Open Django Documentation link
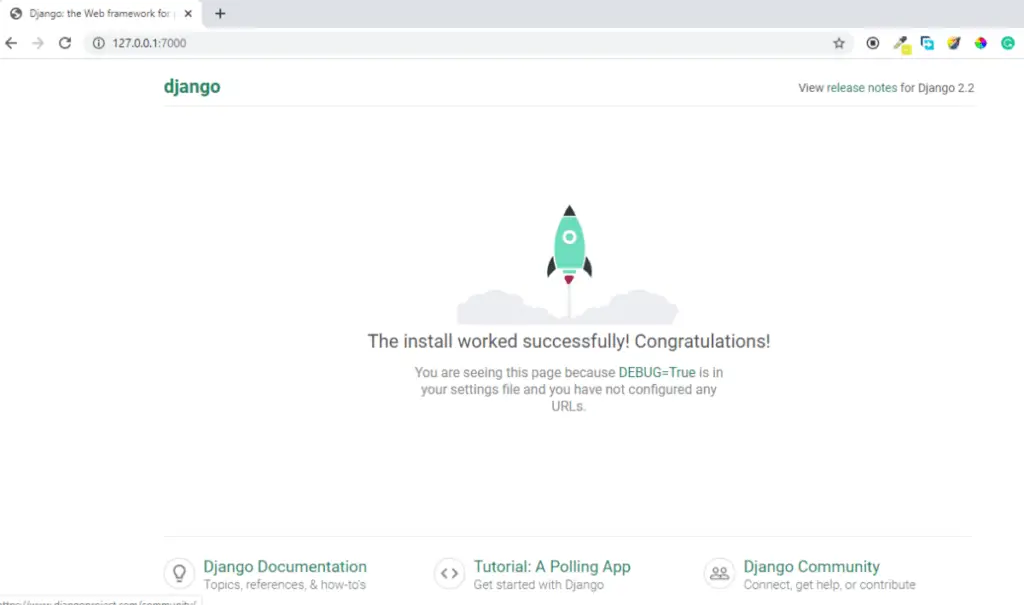This screenshot has width=1024, height=605. coord(285,566)
